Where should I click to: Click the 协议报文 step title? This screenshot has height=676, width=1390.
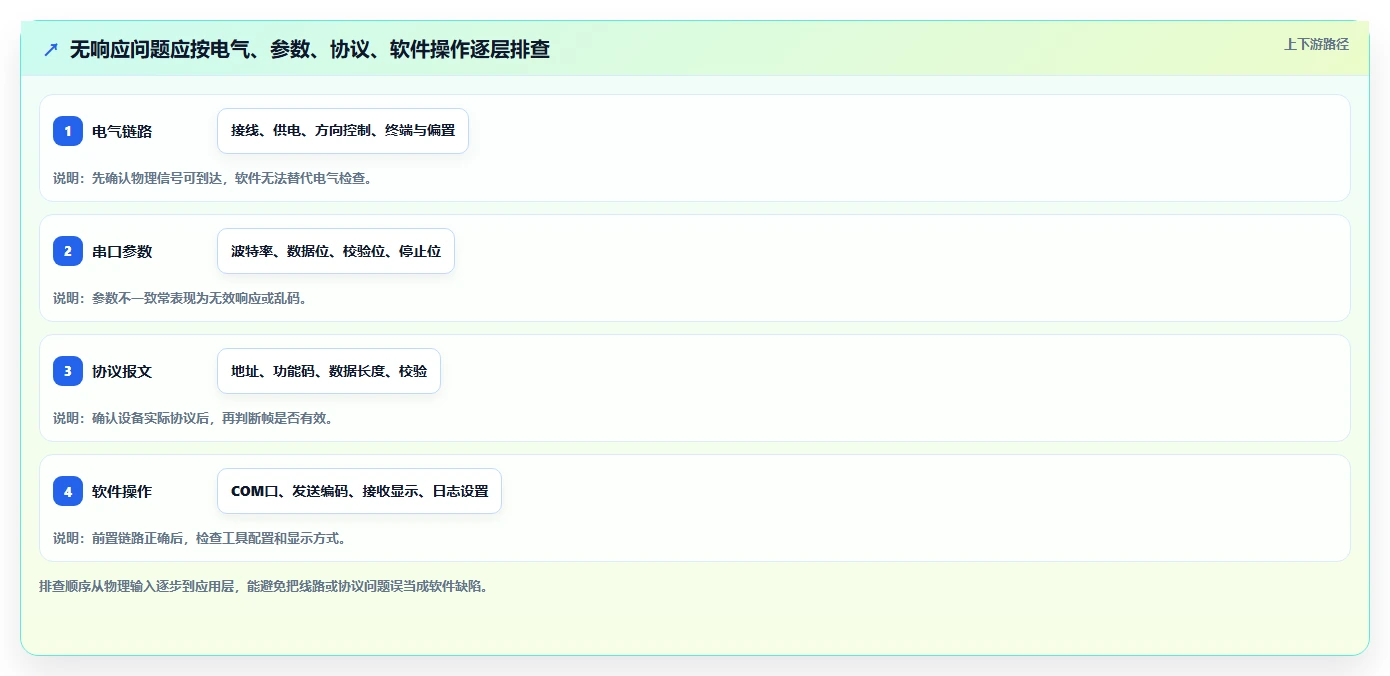(x=122, y=371)
